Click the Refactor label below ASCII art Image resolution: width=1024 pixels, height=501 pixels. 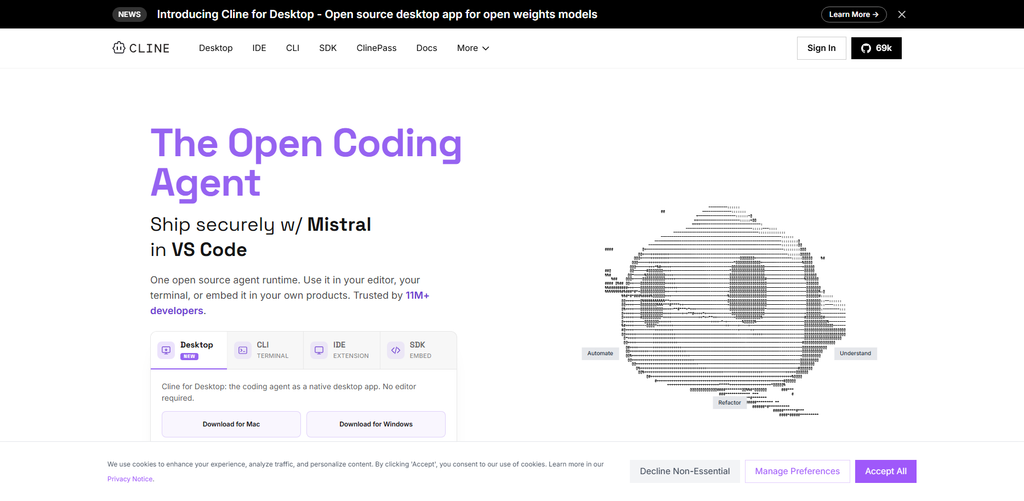tap(729, 402)
